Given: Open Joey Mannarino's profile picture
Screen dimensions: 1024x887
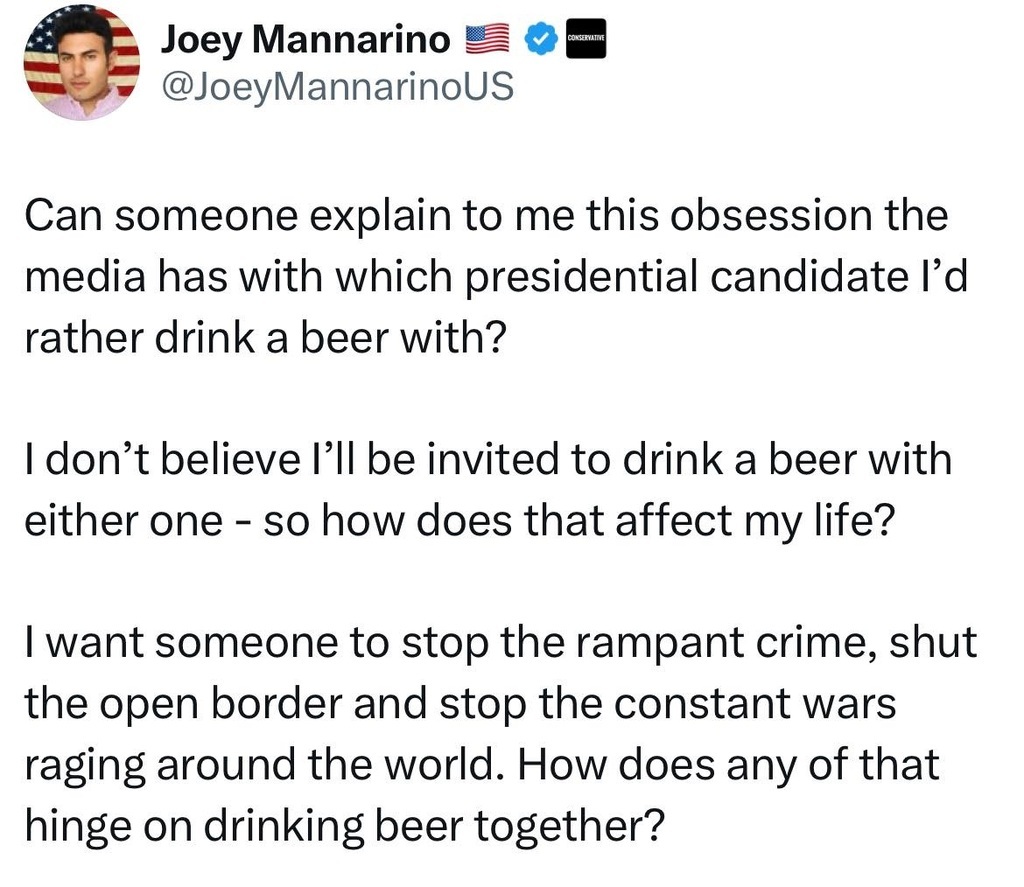Looking at the screenshot, I should 82,62.
